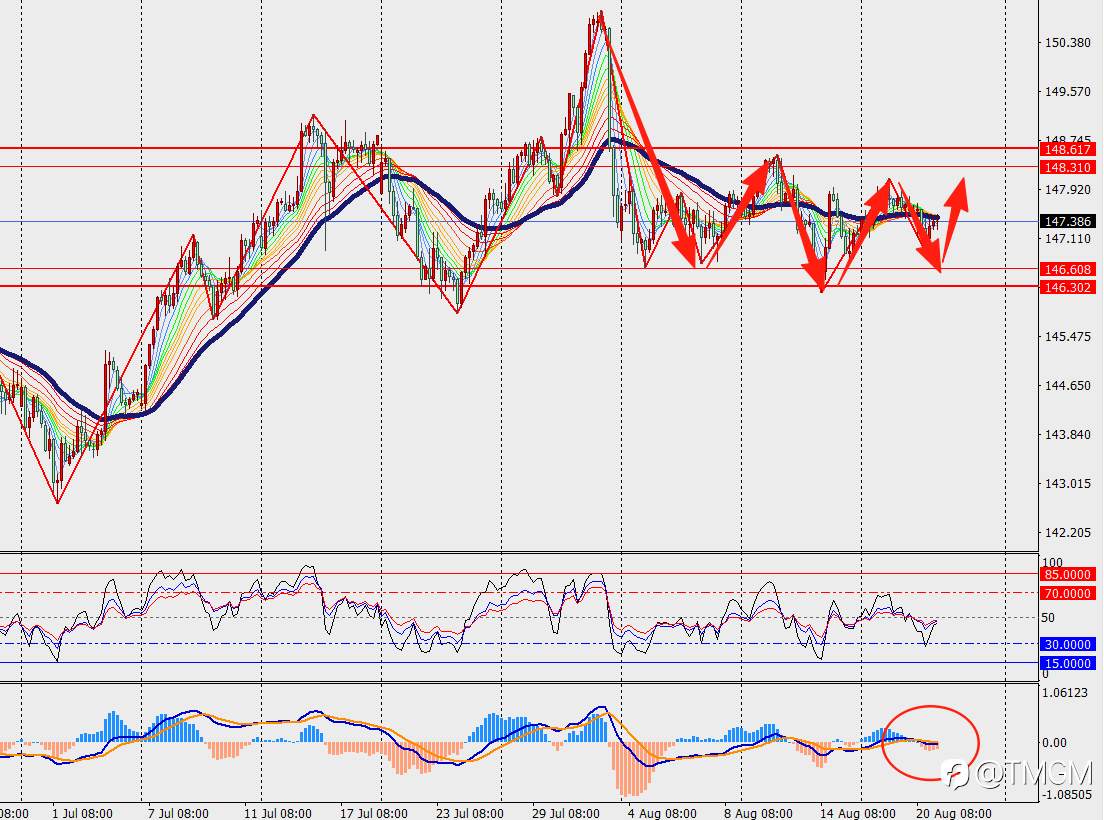This screenshot has width=1104, height=820.
Task: Click the 143.015 price axis value
Action: (x=1067, y=484)
